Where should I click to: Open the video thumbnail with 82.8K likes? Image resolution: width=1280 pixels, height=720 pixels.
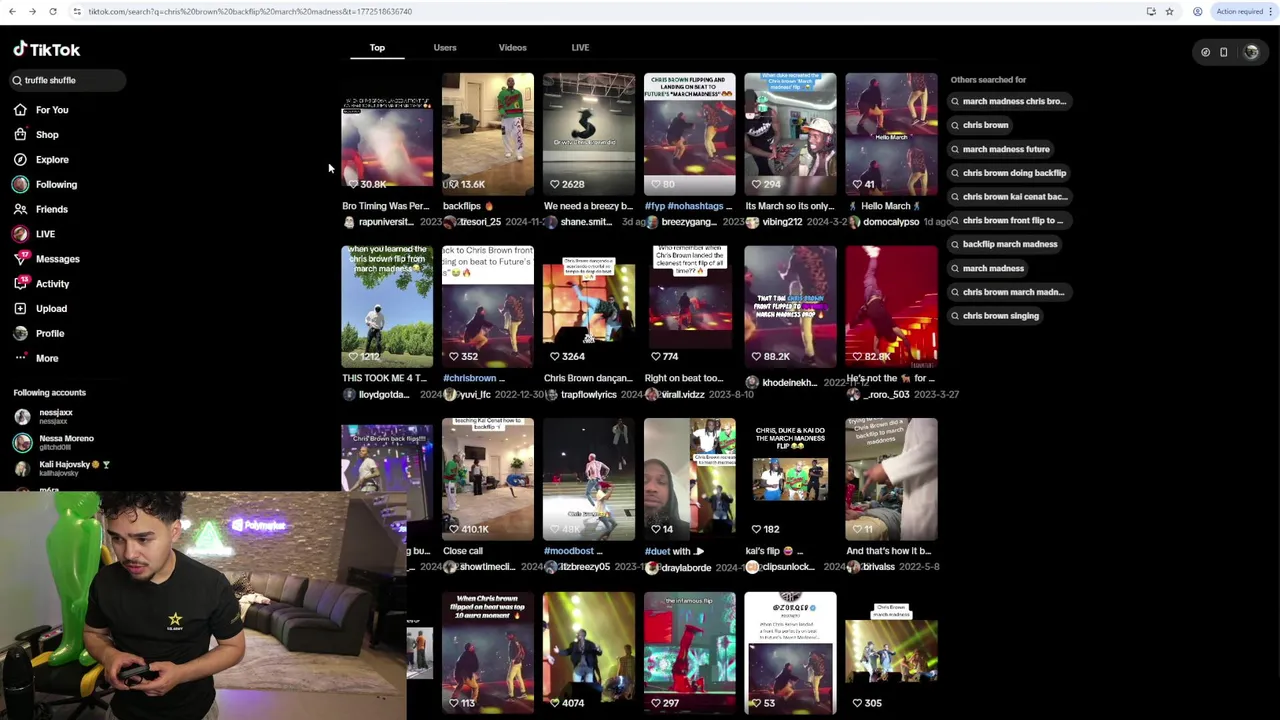(891, 307)
